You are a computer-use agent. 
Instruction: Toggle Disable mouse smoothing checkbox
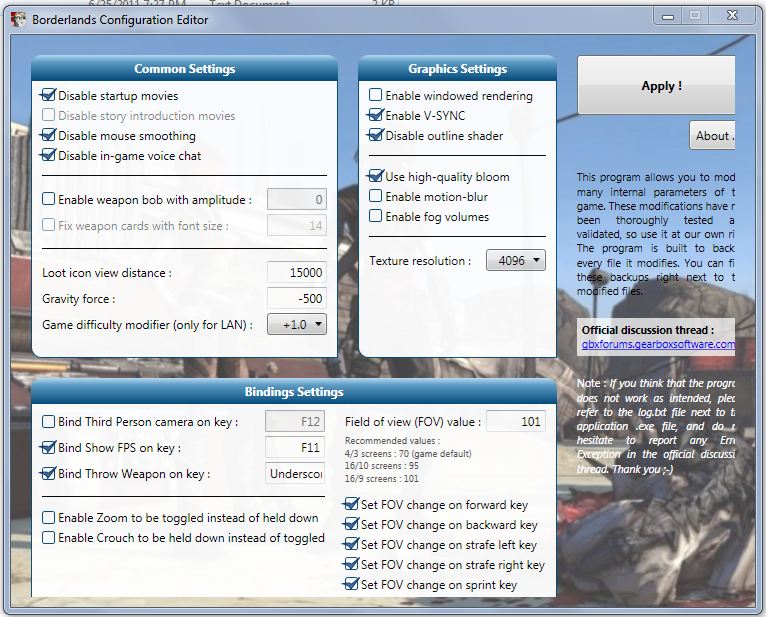[48, 135]
